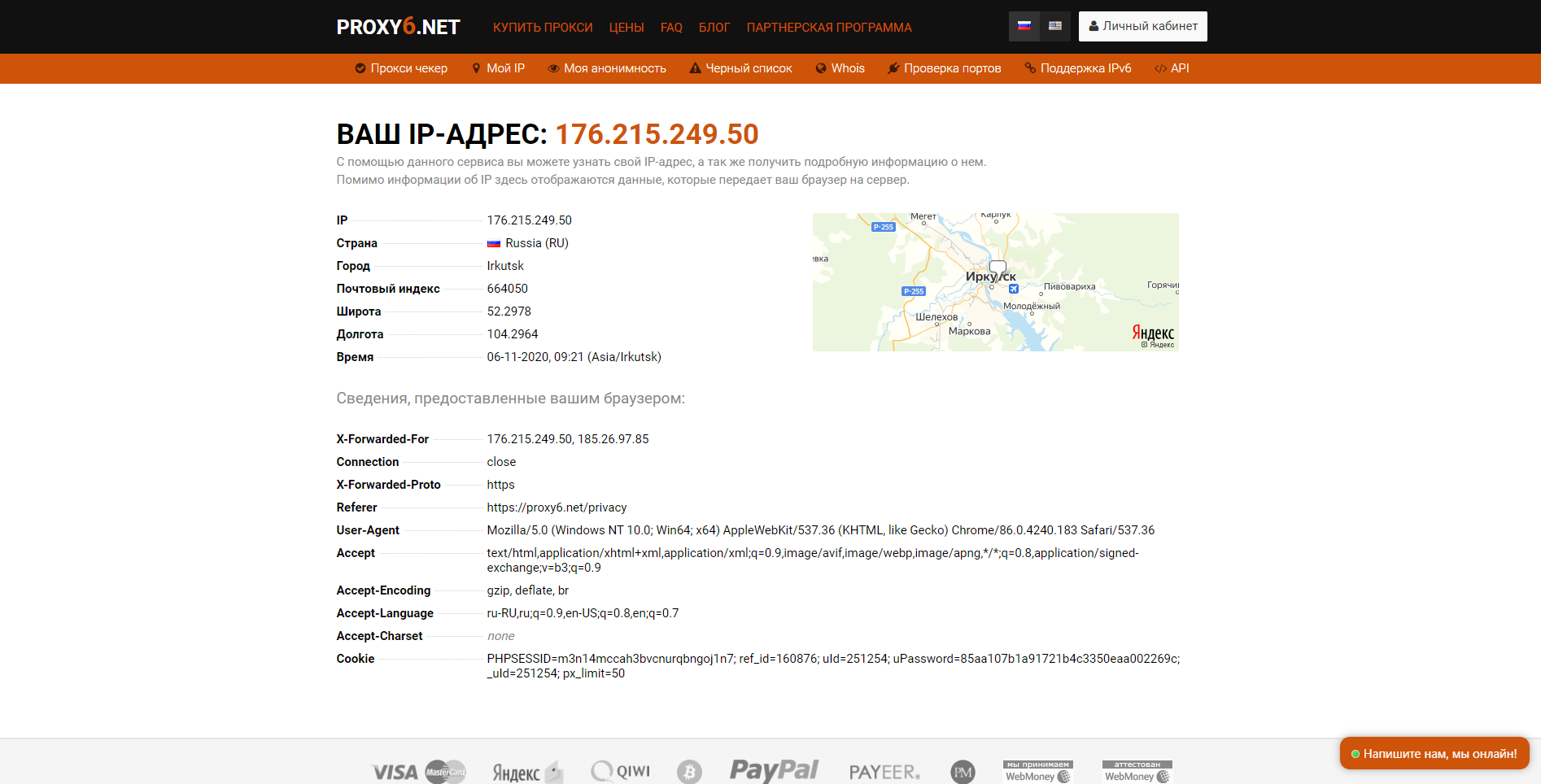
Task: Click the мы принимаем WebMoney badge
Action: point(1038,772)
